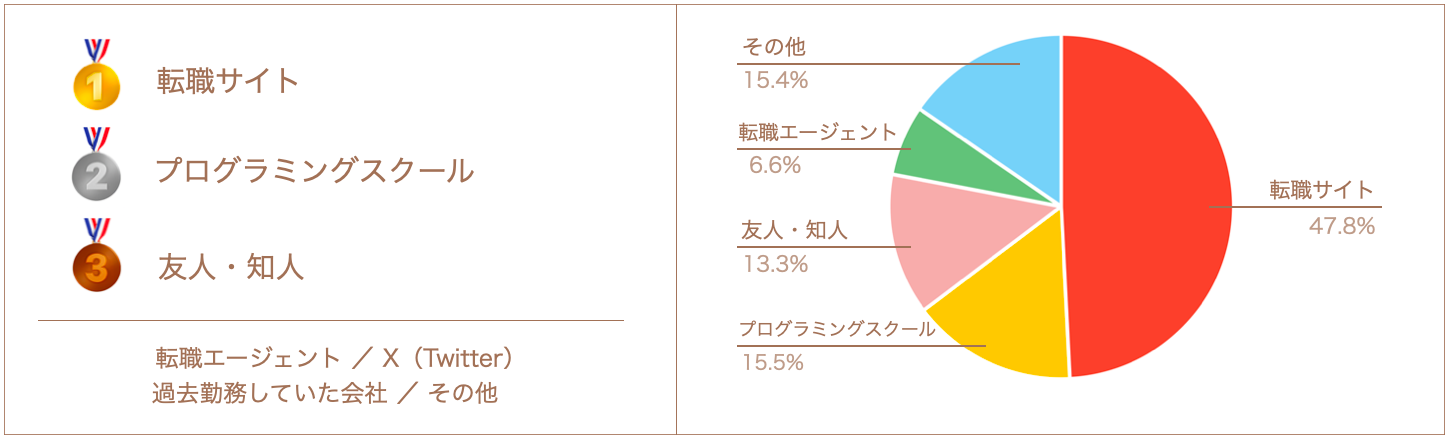1450x438 pixels.
Task: Click the silver second-place medal icon
Action: pyautogui.click(x=96, y=175)
